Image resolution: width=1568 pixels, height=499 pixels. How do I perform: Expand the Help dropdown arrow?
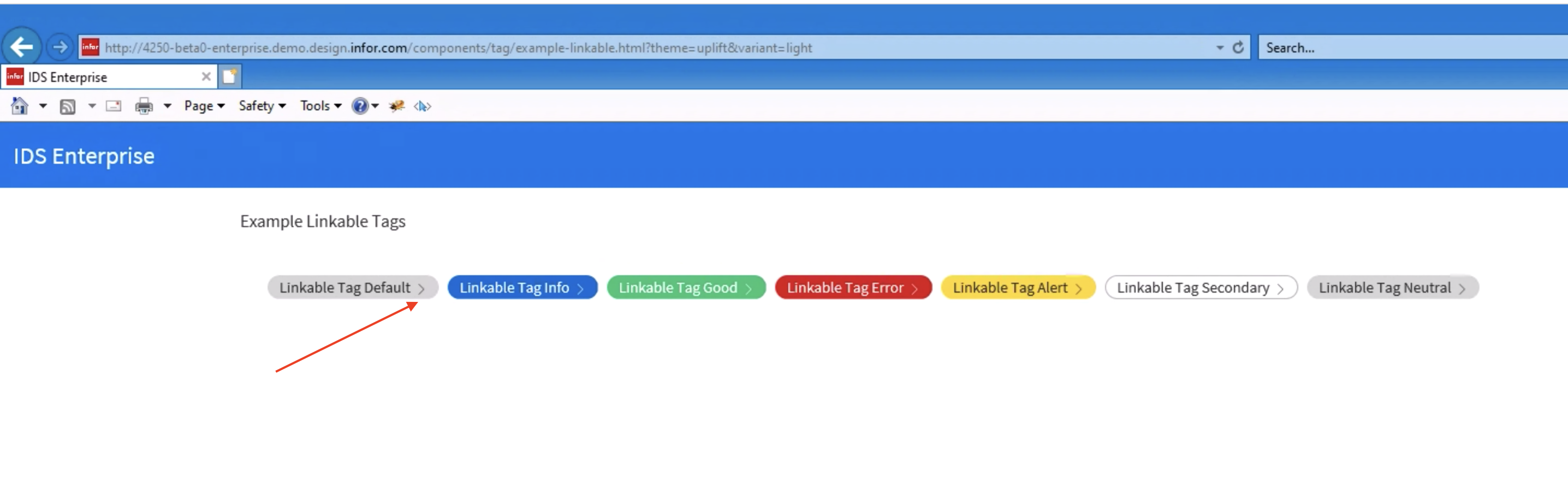click(x=375, y=106)
